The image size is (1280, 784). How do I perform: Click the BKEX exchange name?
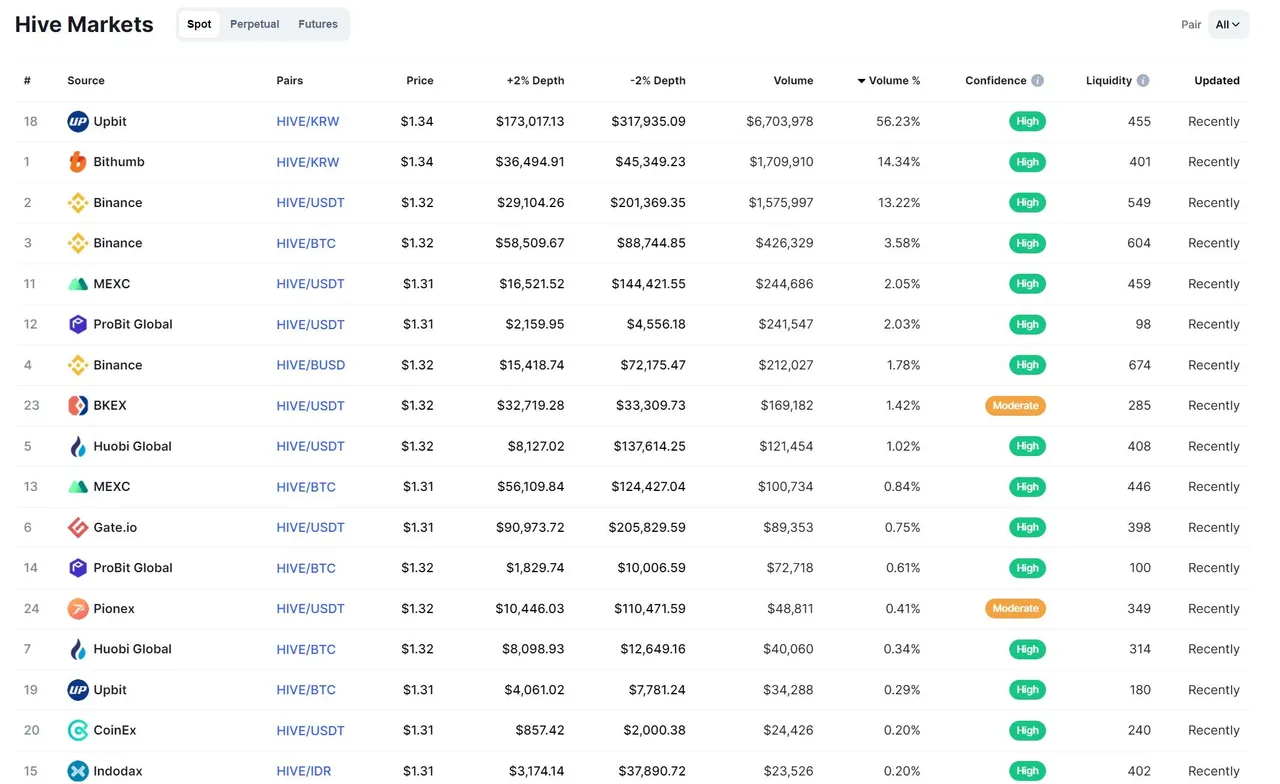pos(110,405)
